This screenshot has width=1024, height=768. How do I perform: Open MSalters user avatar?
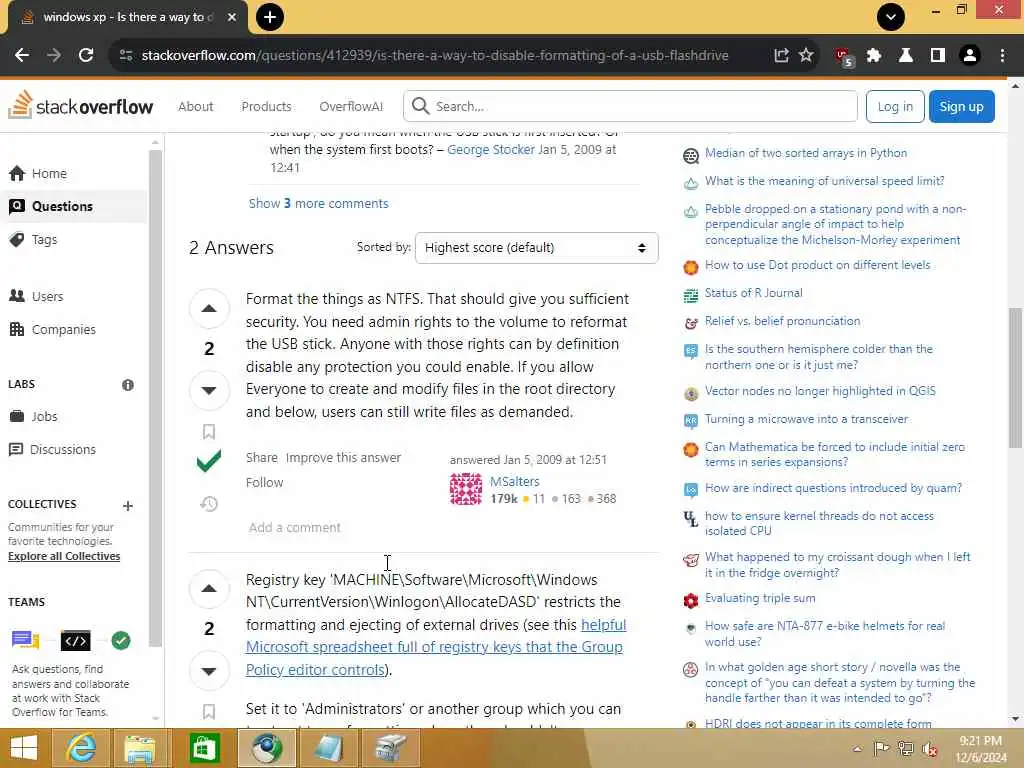466,489
